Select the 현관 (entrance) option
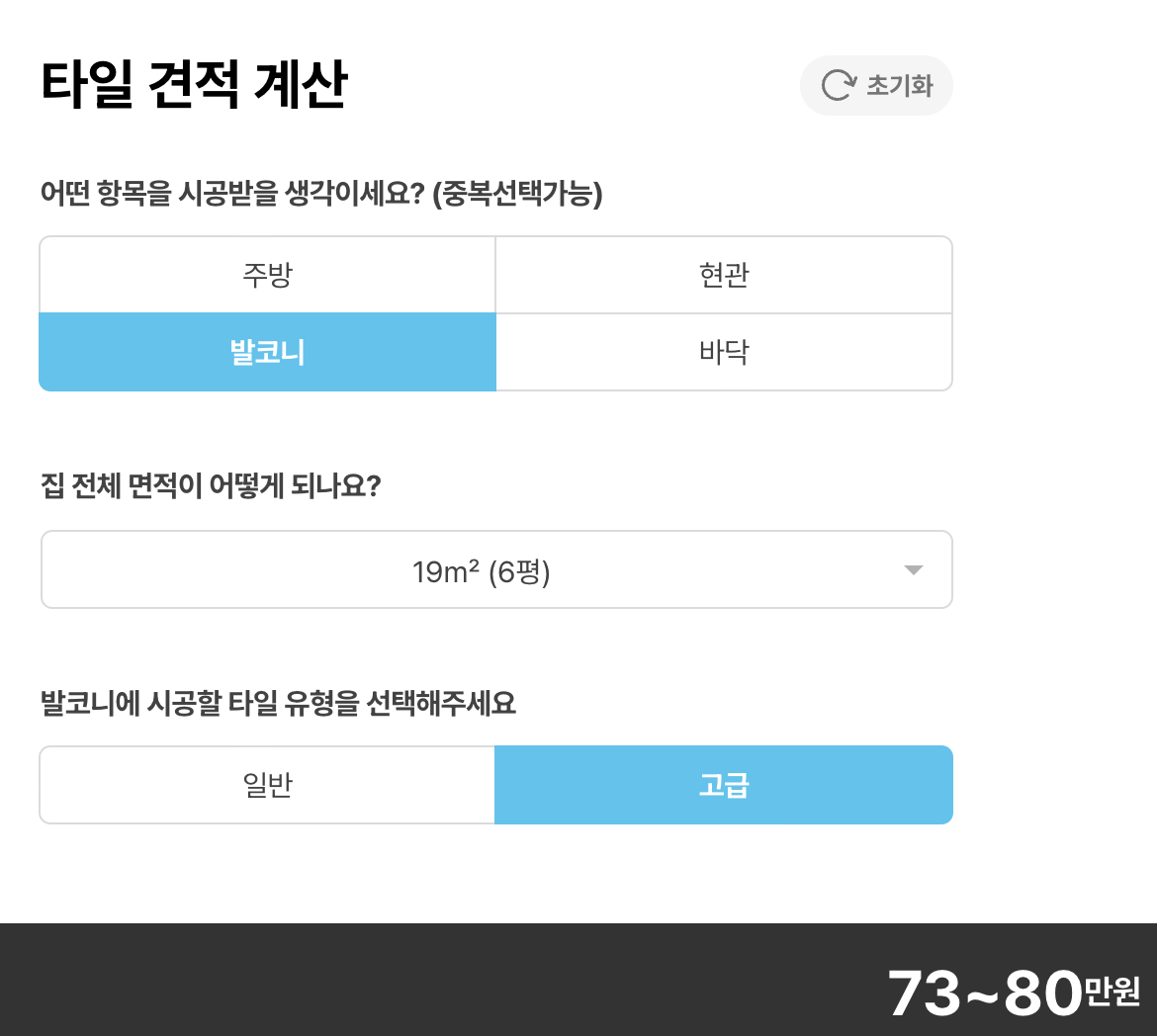This screenshot has width=1157, height=1036. point(724,275)
